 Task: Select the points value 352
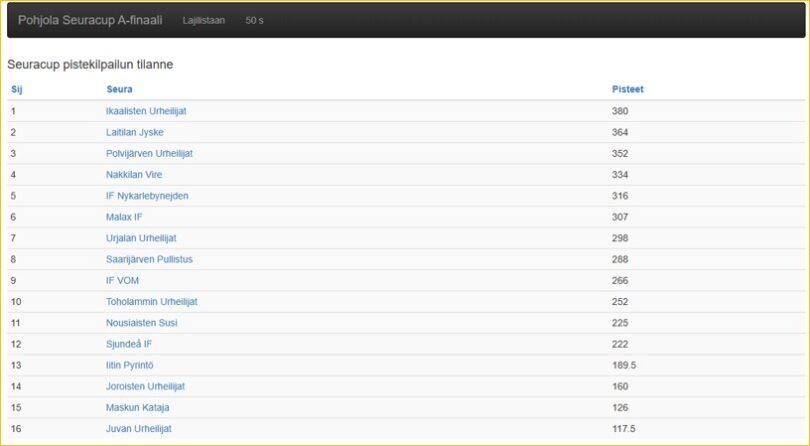(x=620, y=153)
